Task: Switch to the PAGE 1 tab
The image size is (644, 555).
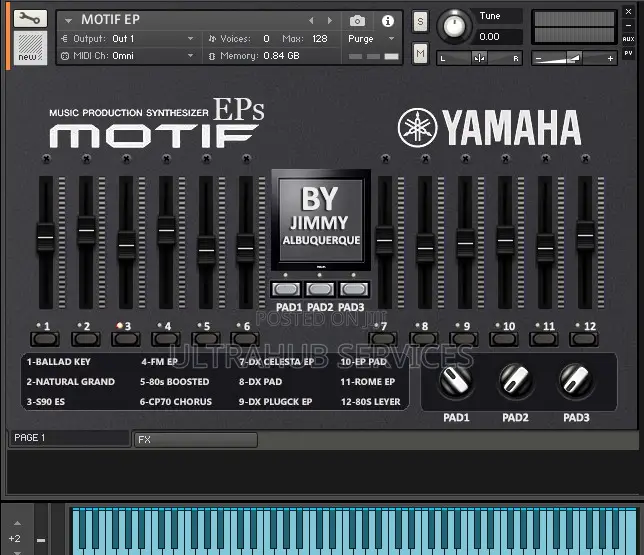Action: pos(69,438)
